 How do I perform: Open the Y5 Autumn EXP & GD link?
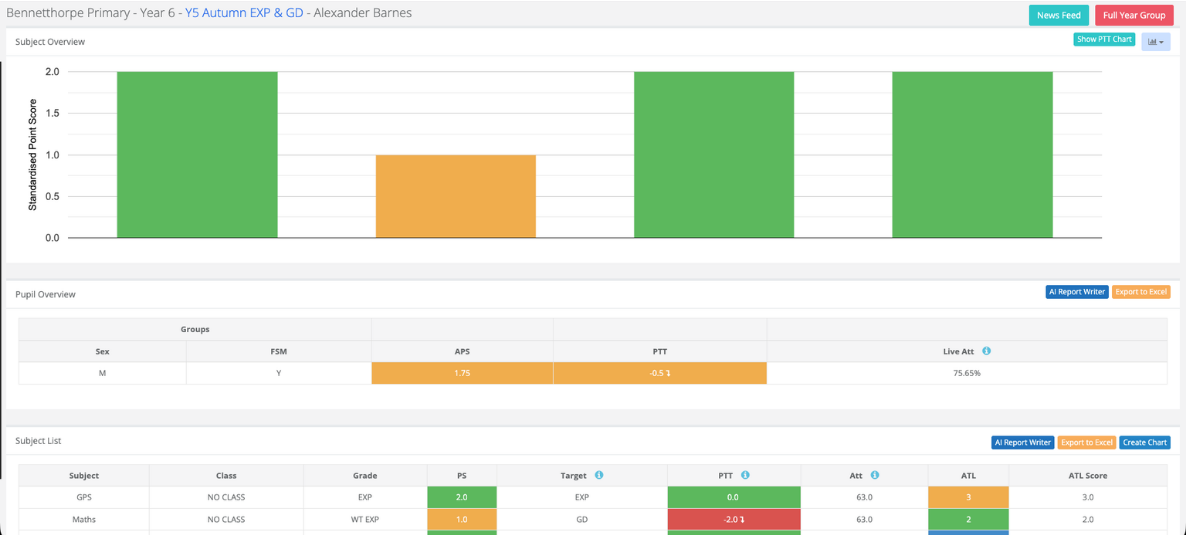tap(242, 13)
